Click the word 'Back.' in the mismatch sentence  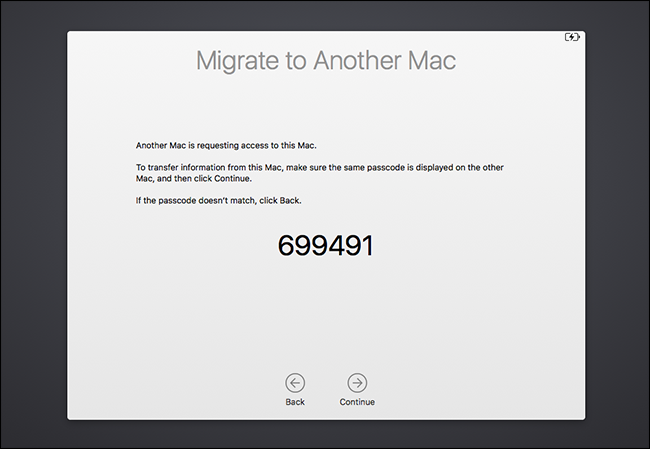click(290, 201)
